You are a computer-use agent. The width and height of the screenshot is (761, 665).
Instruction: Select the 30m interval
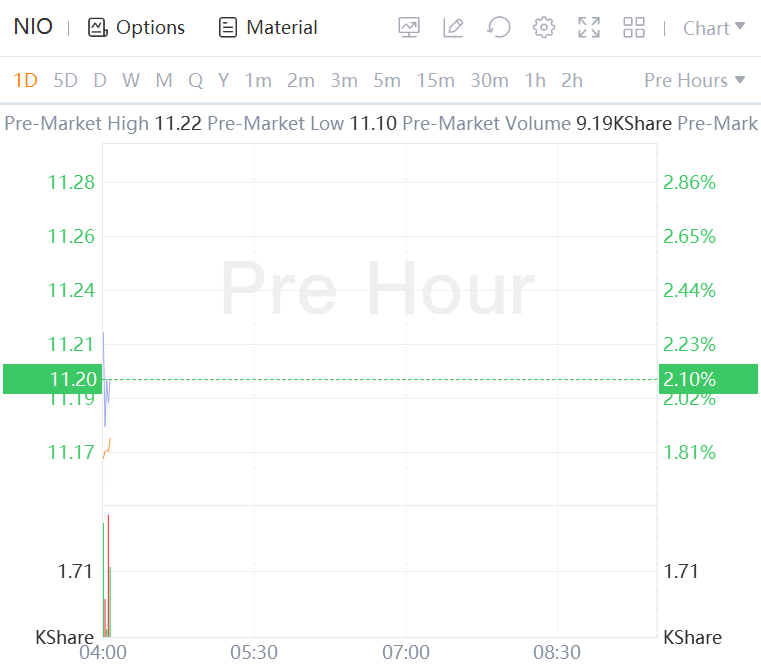coord(489,80)
